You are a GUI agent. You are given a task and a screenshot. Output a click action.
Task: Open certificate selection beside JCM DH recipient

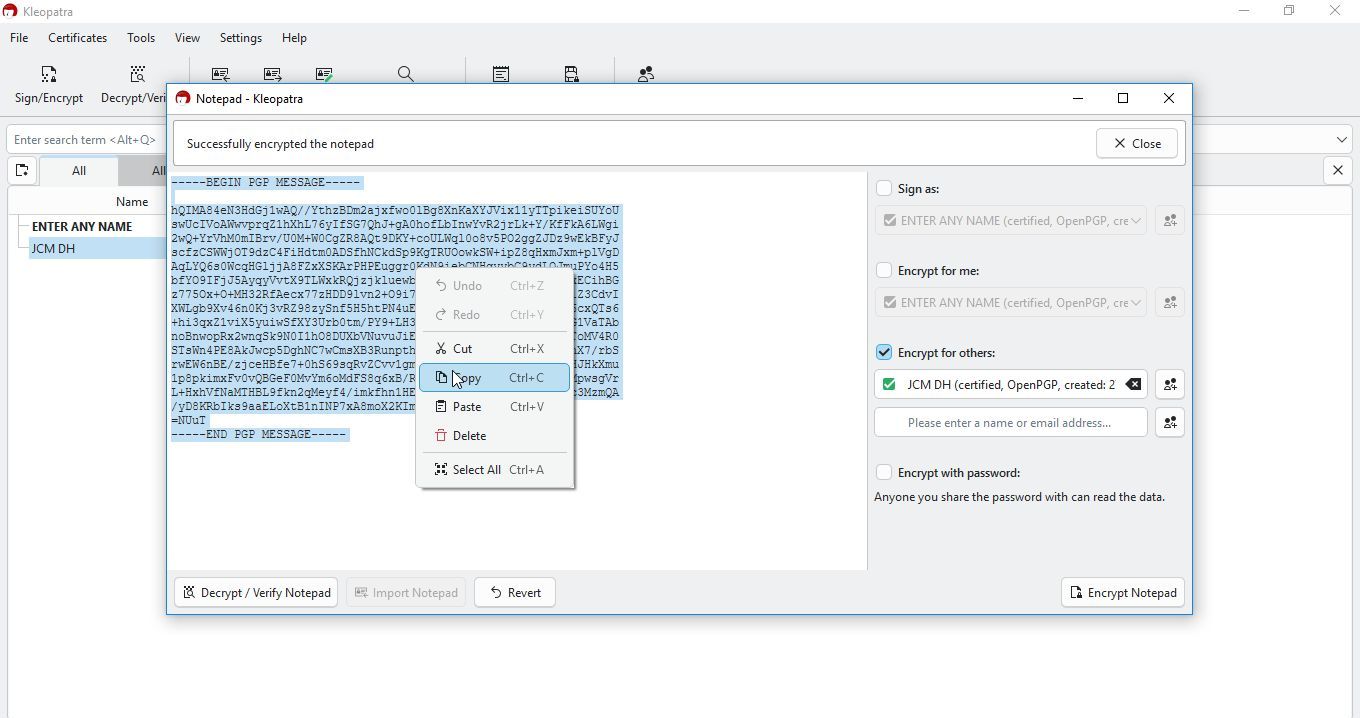(x=1170, y=385)
